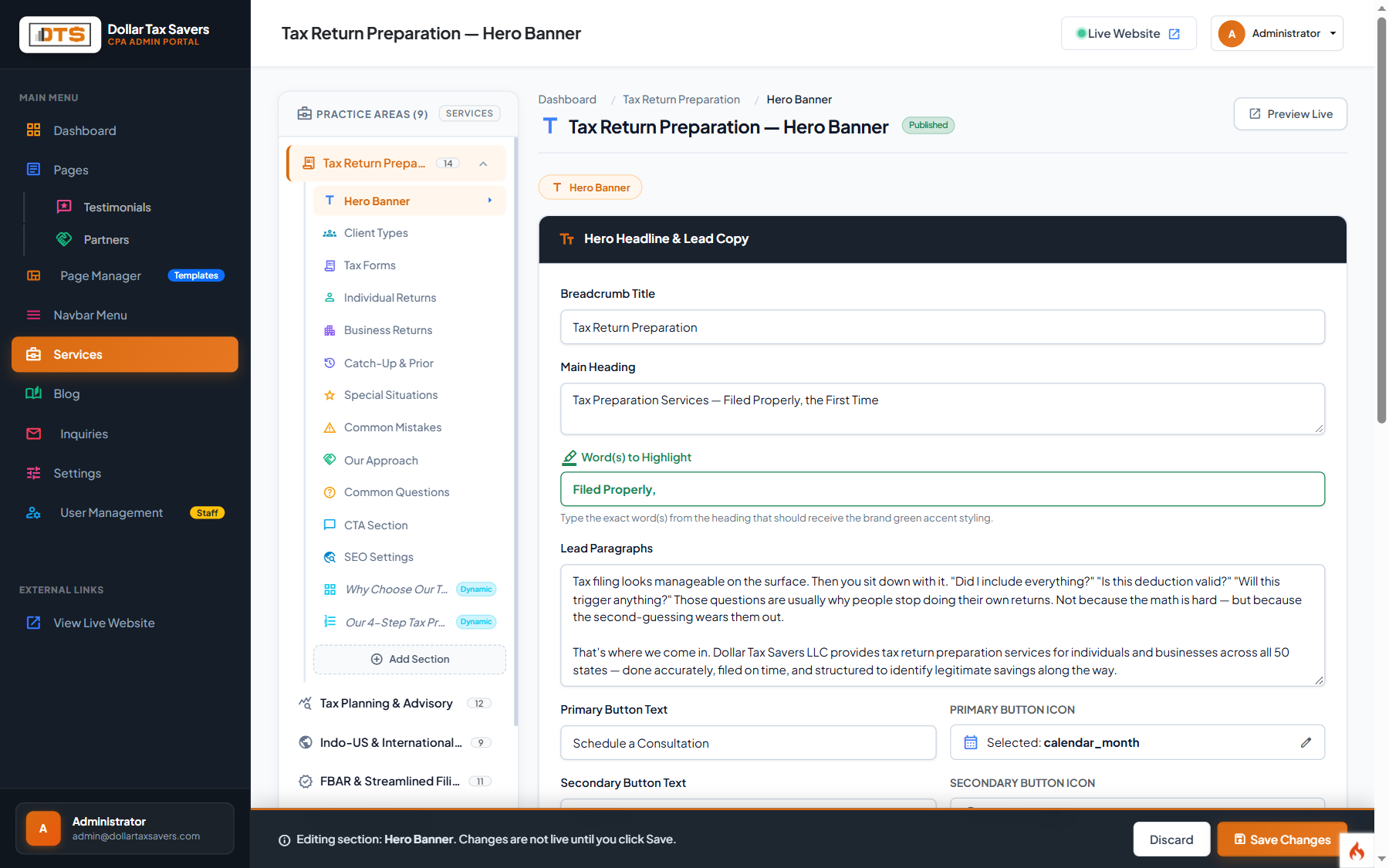
Task: Click the Add Section button
Action: [x=410, y=659]
